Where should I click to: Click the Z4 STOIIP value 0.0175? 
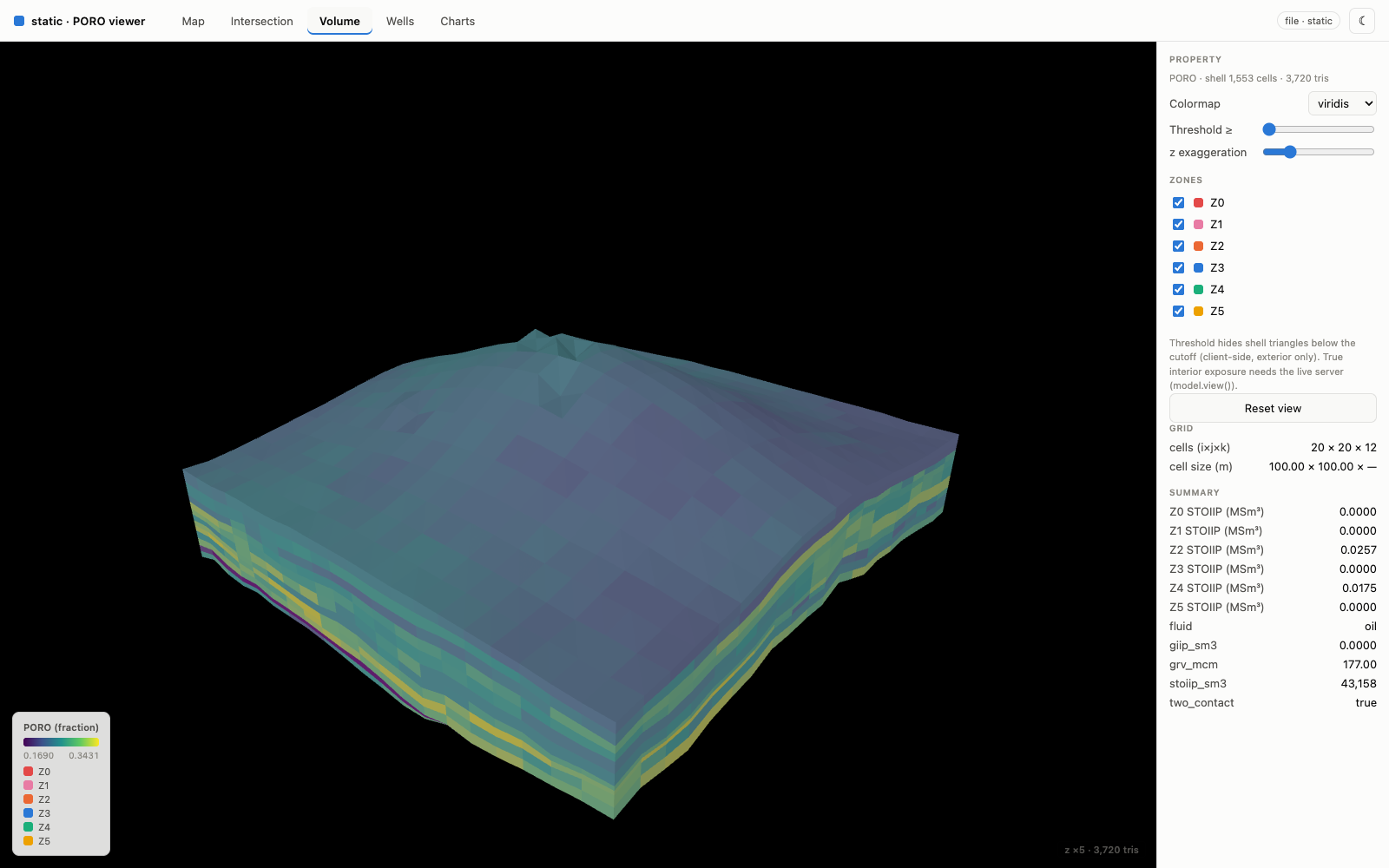click(1359, 588)
